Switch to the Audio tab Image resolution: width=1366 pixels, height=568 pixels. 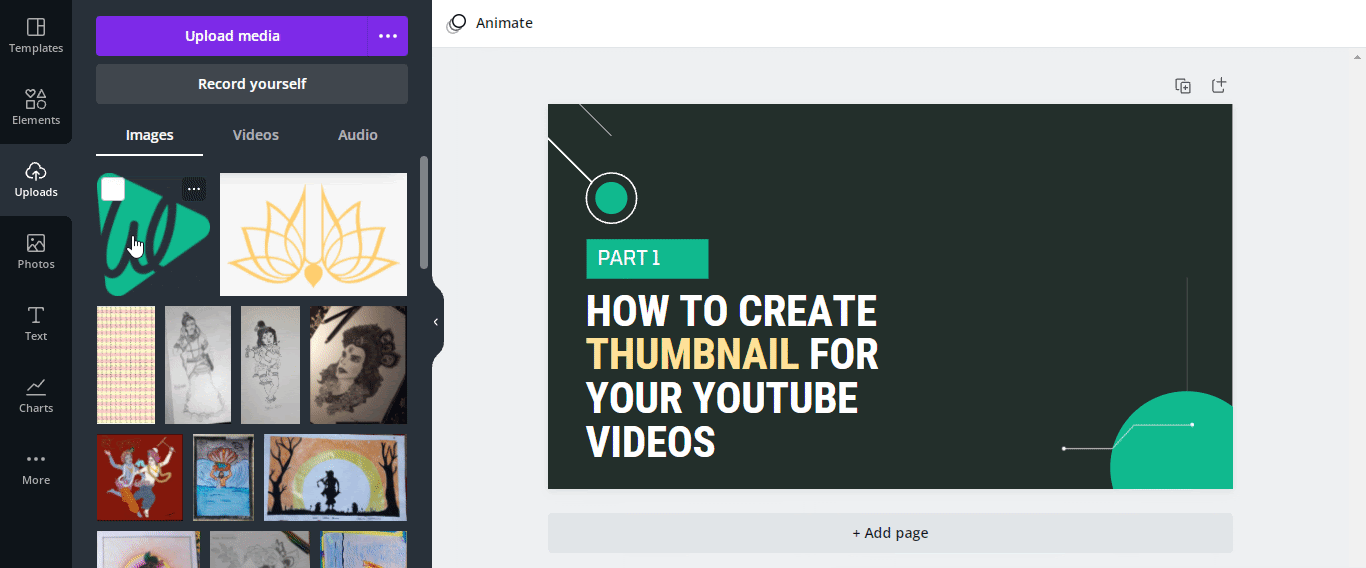[x=358, y=135]
